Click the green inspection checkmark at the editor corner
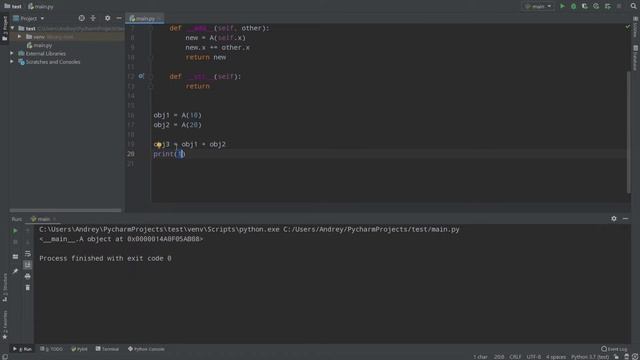The width and height of the screenshot is (640, 360). click(x=627, y=27)
